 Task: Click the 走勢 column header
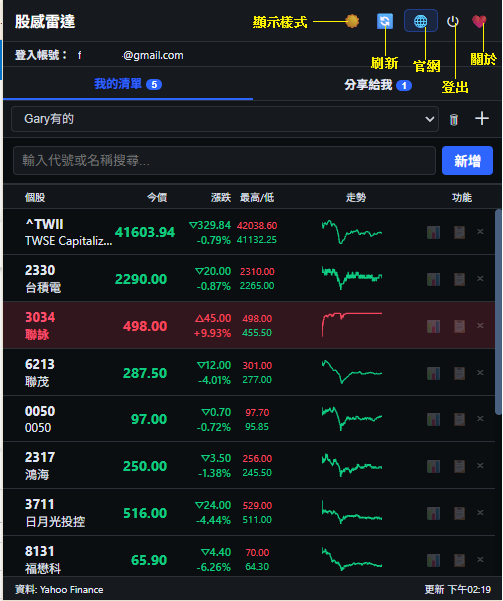356,197
